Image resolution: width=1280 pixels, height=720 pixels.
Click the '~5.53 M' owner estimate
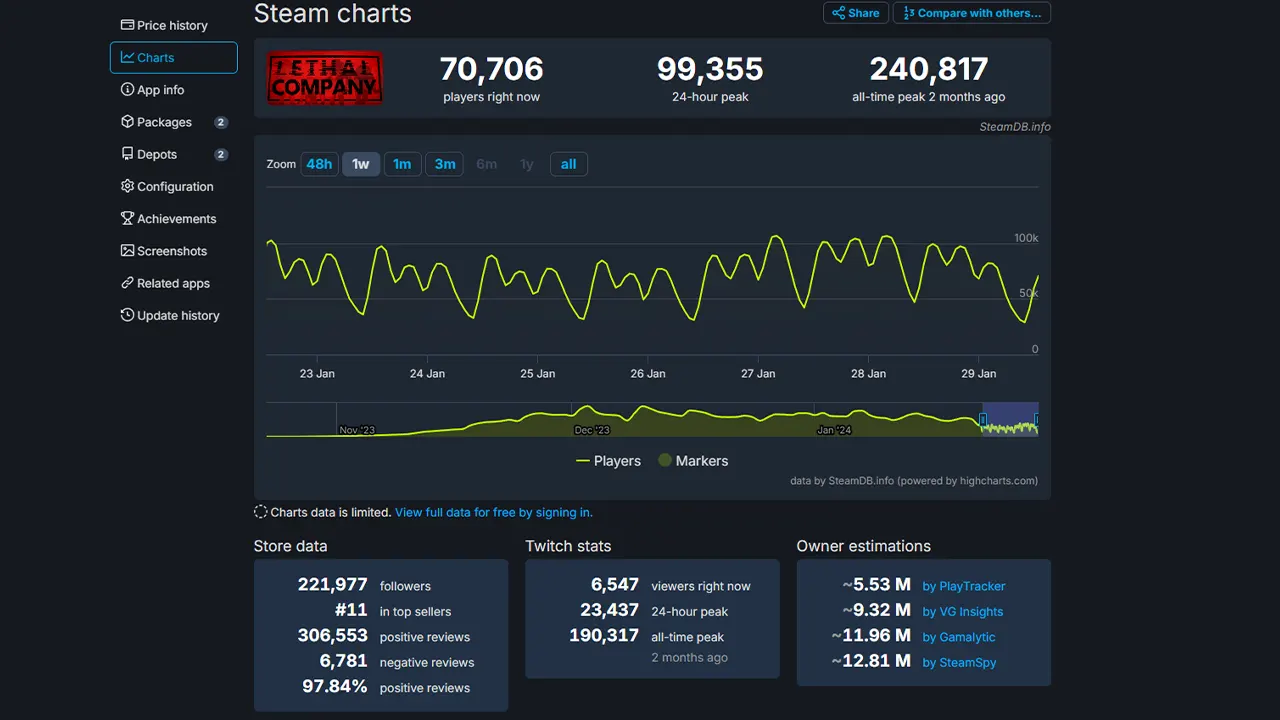point(876,585)
